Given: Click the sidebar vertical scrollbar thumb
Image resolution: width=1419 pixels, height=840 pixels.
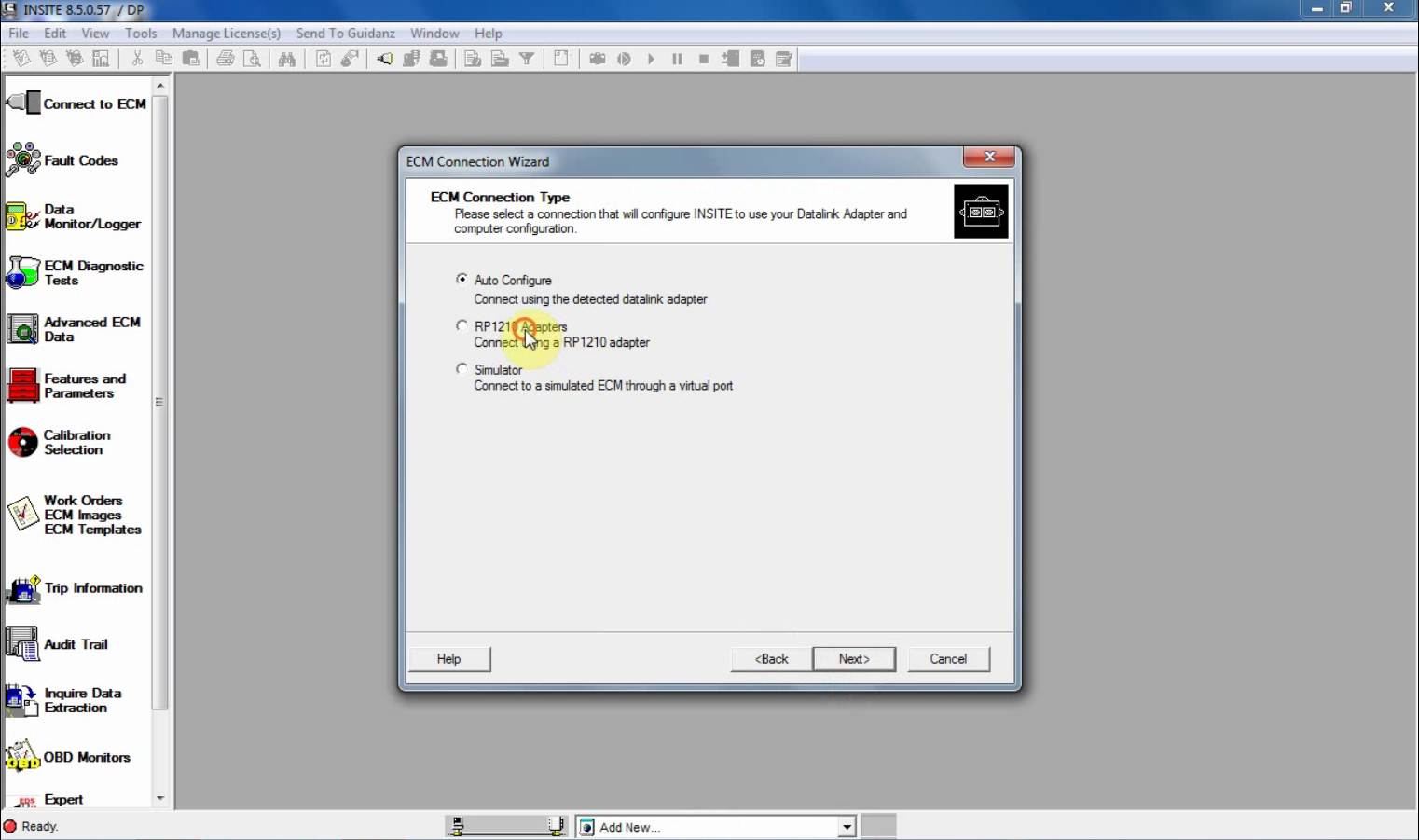Looking at the screenshot, I should click(159, 402).
